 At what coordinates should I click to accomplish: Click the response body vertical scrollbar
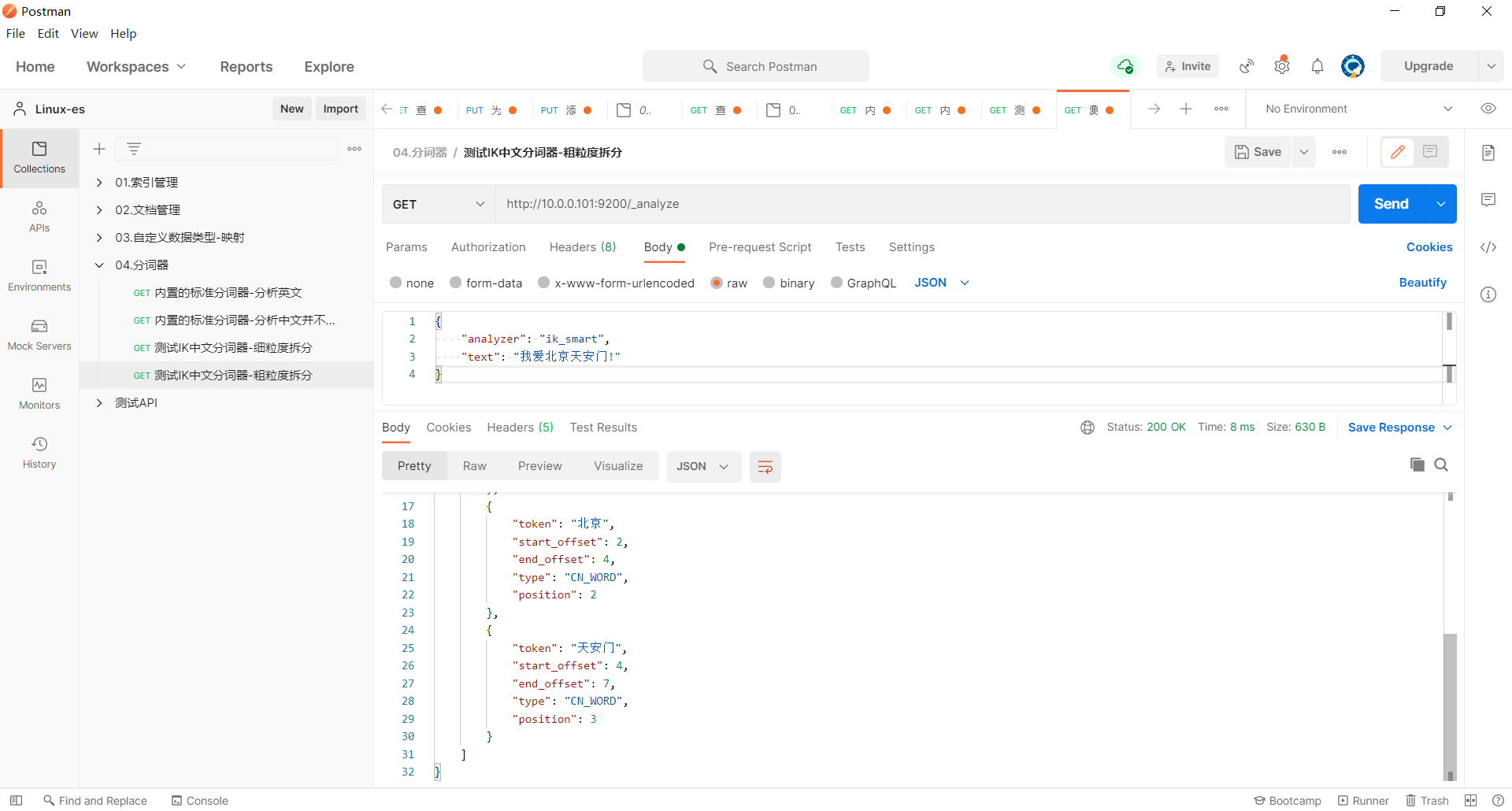1450,705
